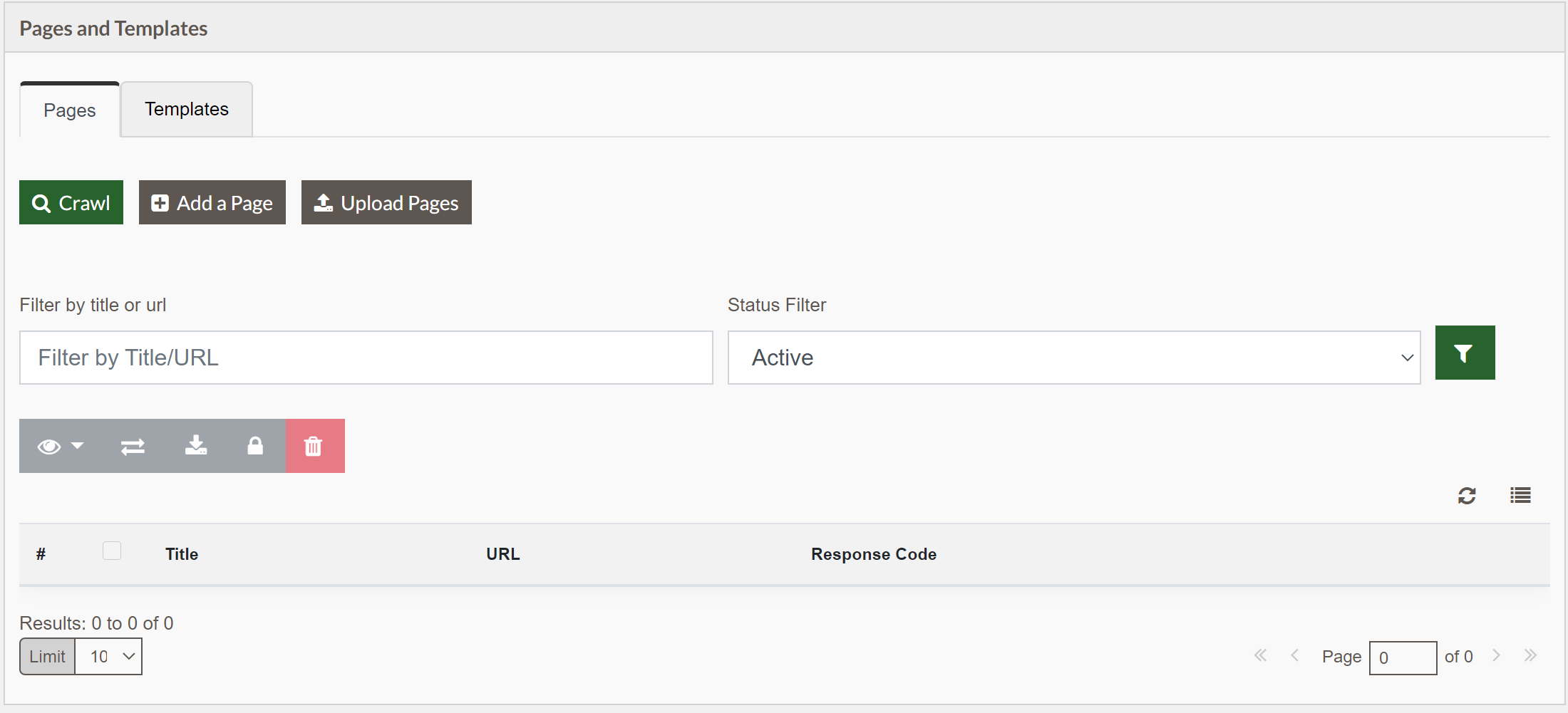Go to the previous page
The width and height of the screenshot is (1568, 713).
pos(1295,655)
